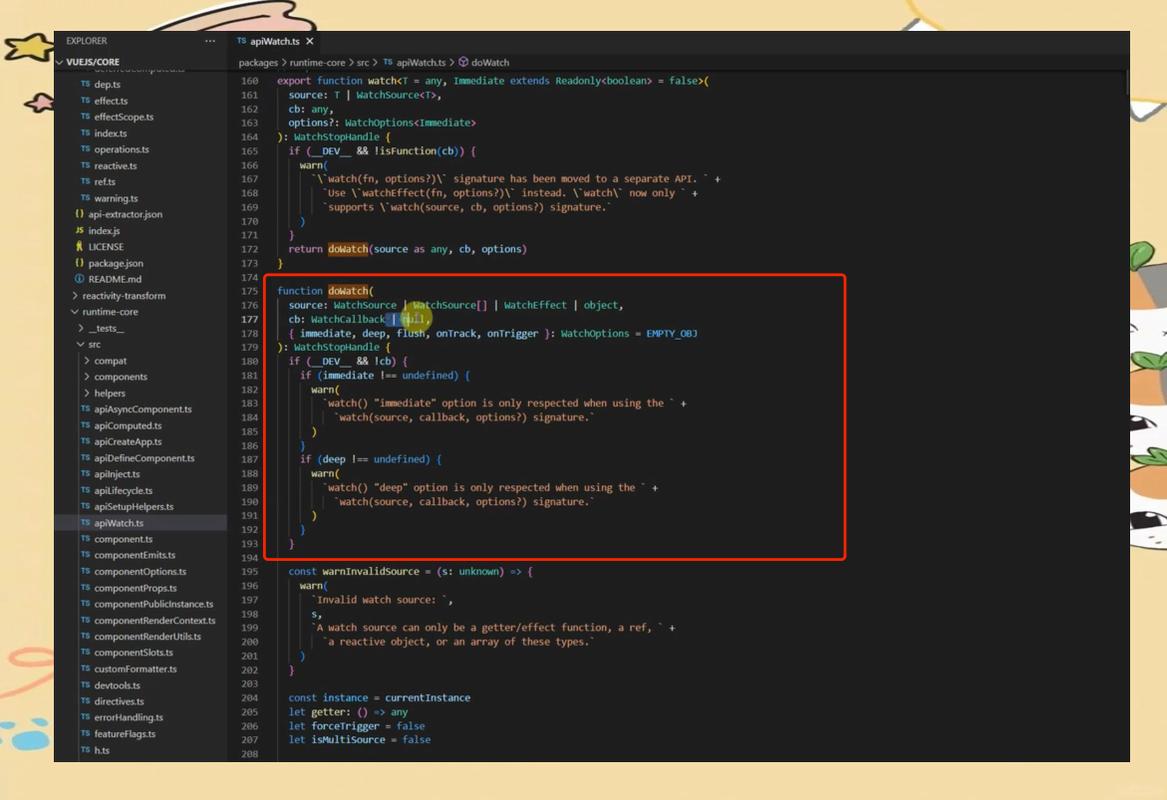The height and width of the screenshot is (800, 1167).
Task: Open index.js in the file tree
Action: 104,231
